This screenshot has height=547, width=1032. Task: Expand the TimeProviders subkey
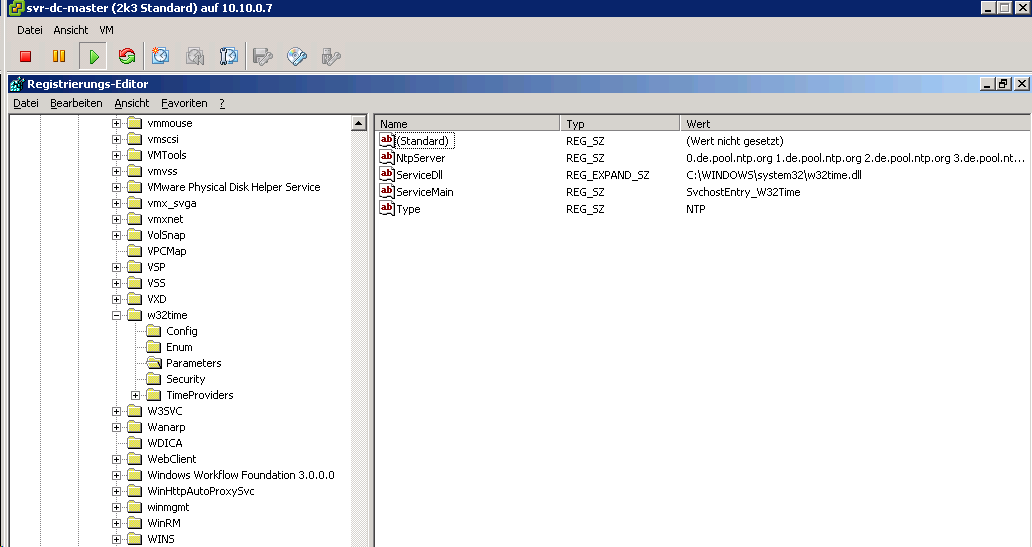[x=136, y=395]
